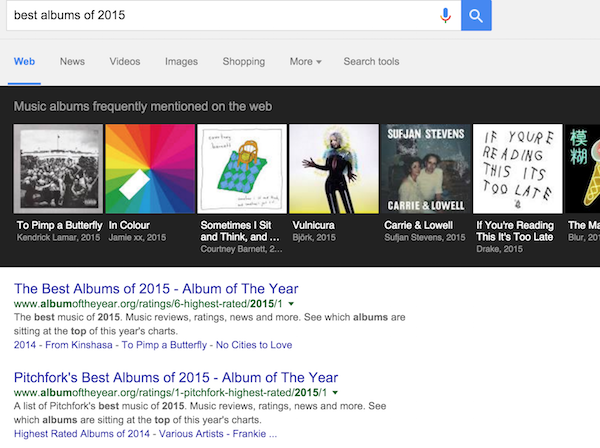Open In Colour rainbow album cover
Image resolution: width=600 pixels, height=448 pixels.
click(x=150, y=169)
